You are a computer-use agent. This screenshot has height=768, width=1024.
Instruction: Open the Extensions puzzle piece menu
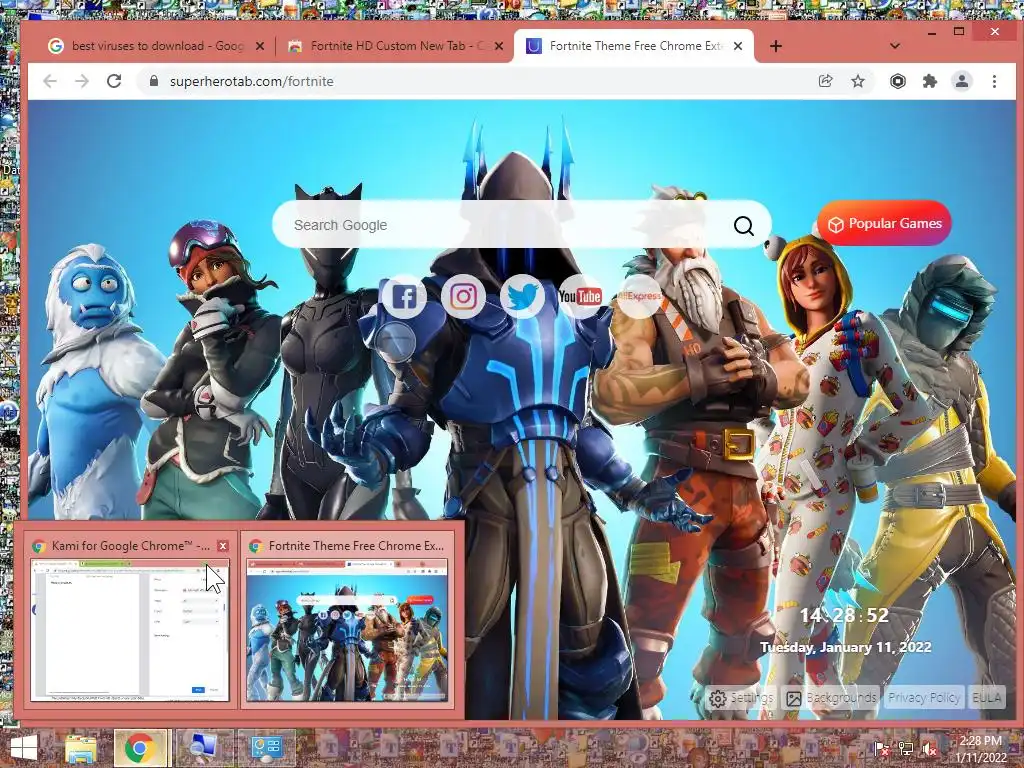(929, 81)
